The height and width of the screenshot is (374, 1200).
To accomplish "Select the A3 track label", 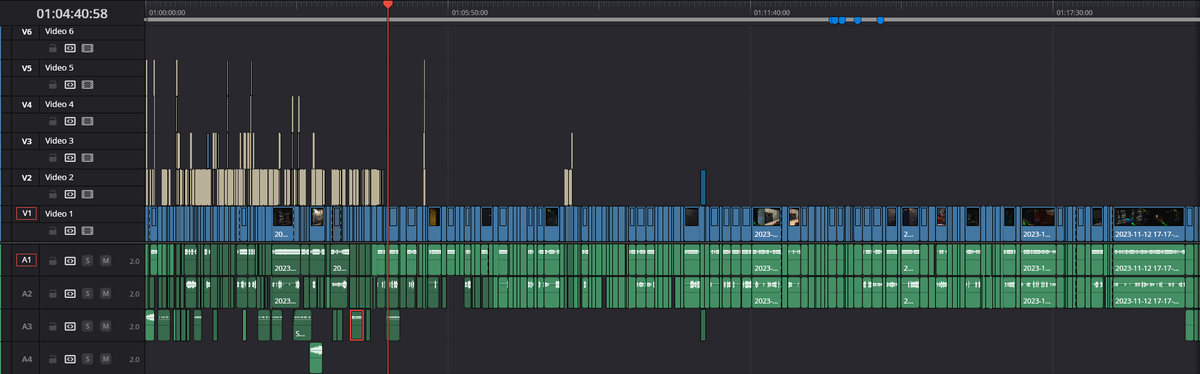I will [27, 327].
